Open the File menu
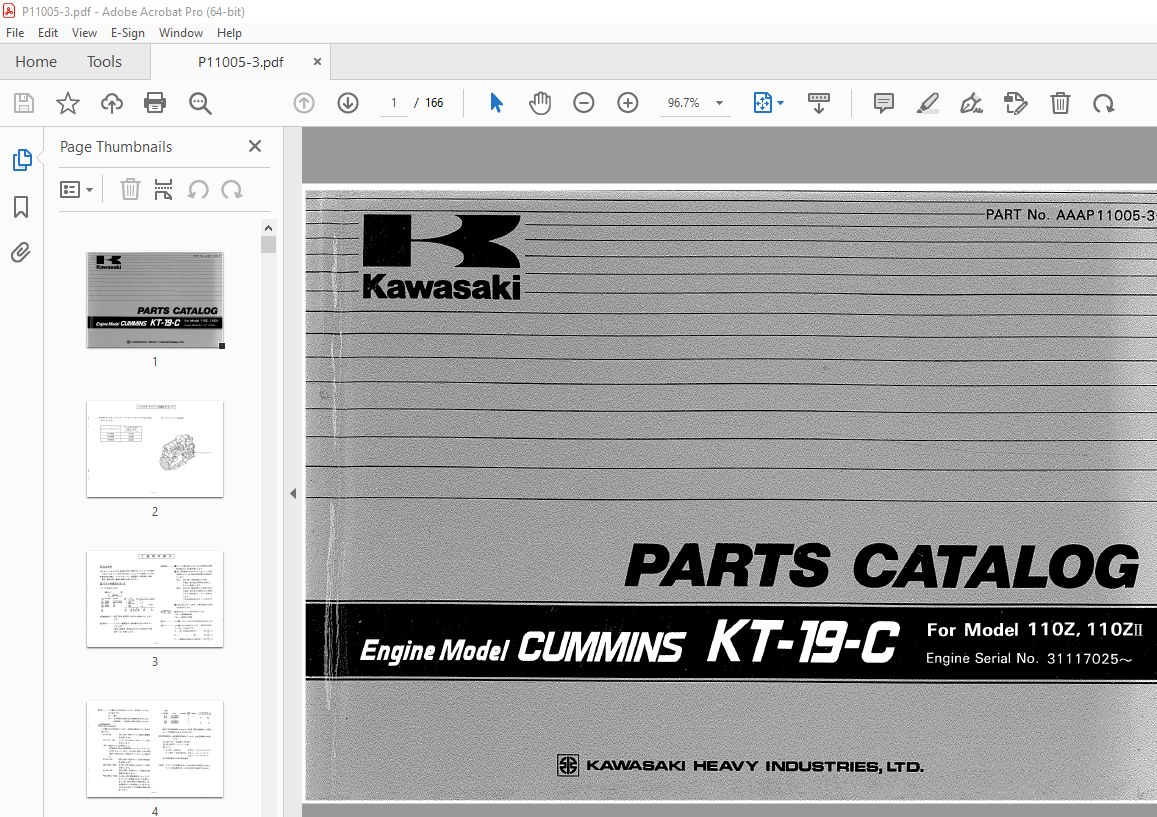 [15, 32]
